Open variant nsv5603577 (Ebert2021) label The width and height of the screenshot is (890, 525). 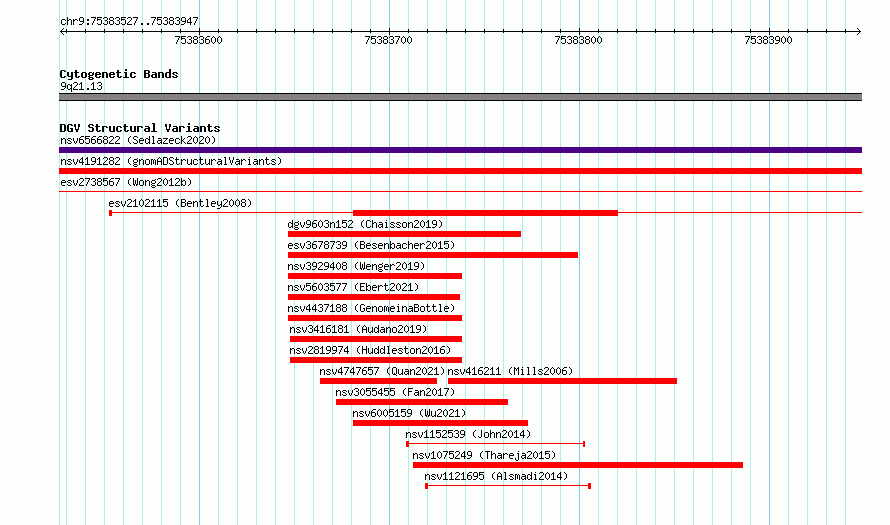click(x=353, y=287)
